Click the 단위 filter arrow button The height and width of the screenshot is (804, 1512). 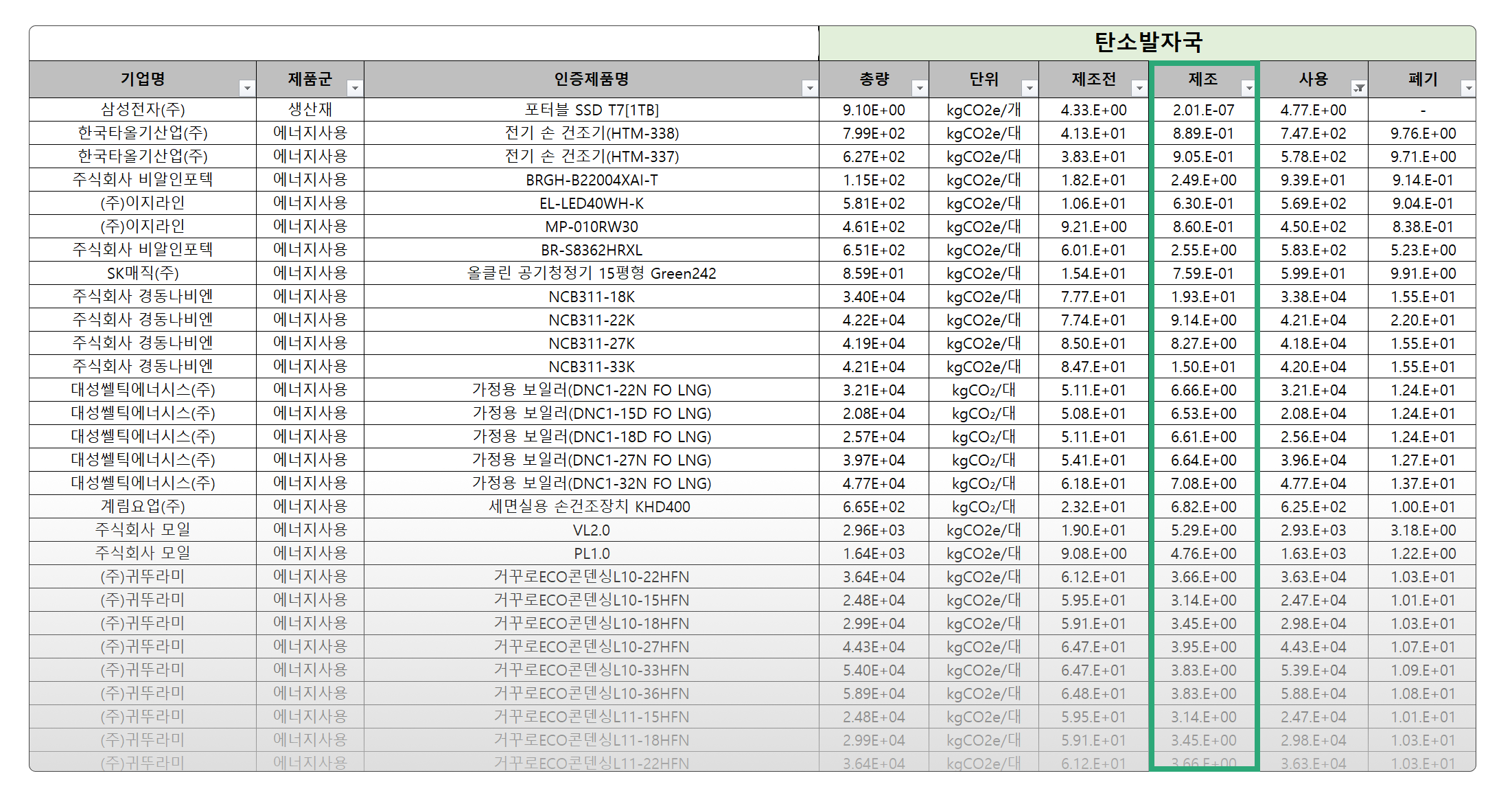click(1030, 88)
